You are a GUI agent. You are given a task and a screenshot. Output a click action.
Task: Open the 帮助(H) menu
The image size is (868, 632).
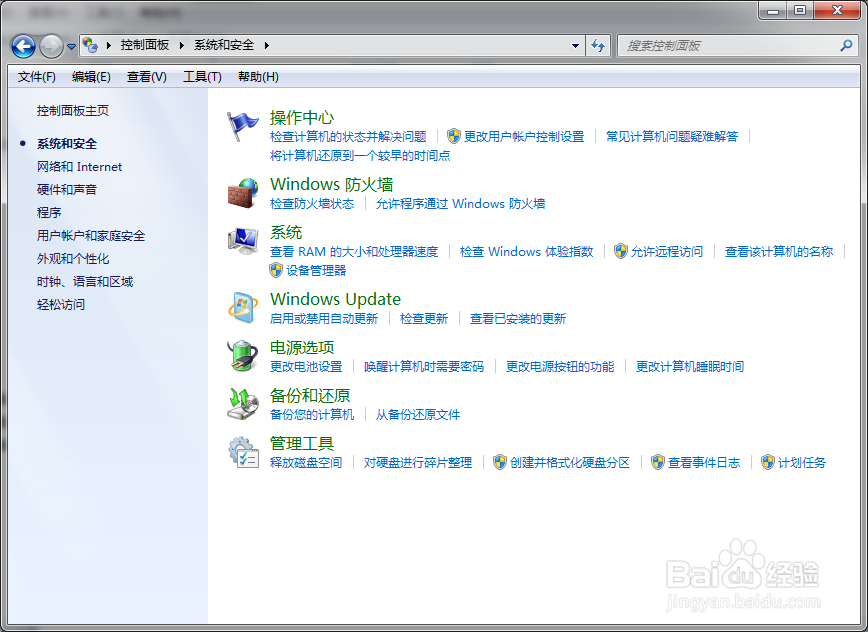pyautogui.click(x=258, y=77)
